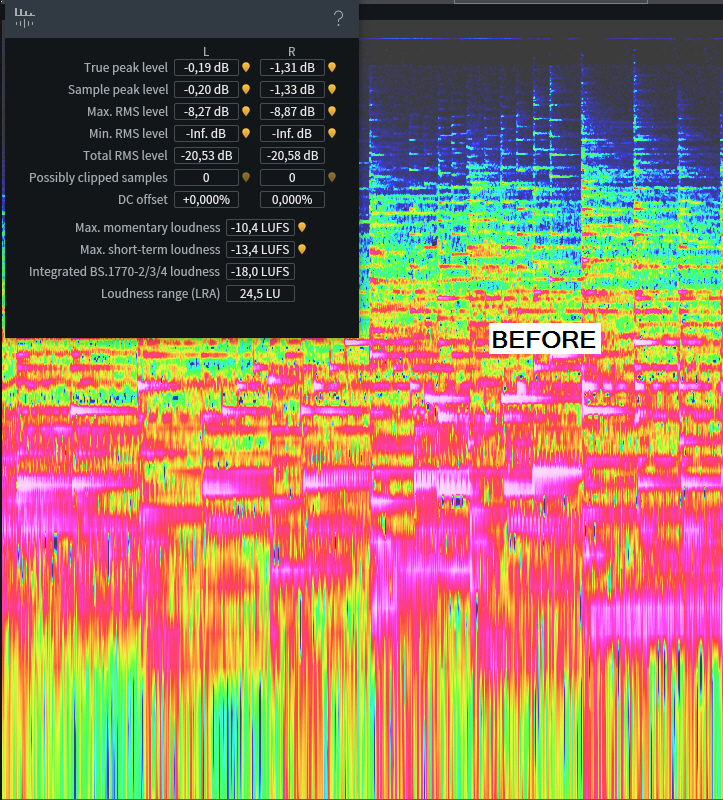Click the Total RMS level label
This screenshot has height=800, width=723.
[125, 155]
